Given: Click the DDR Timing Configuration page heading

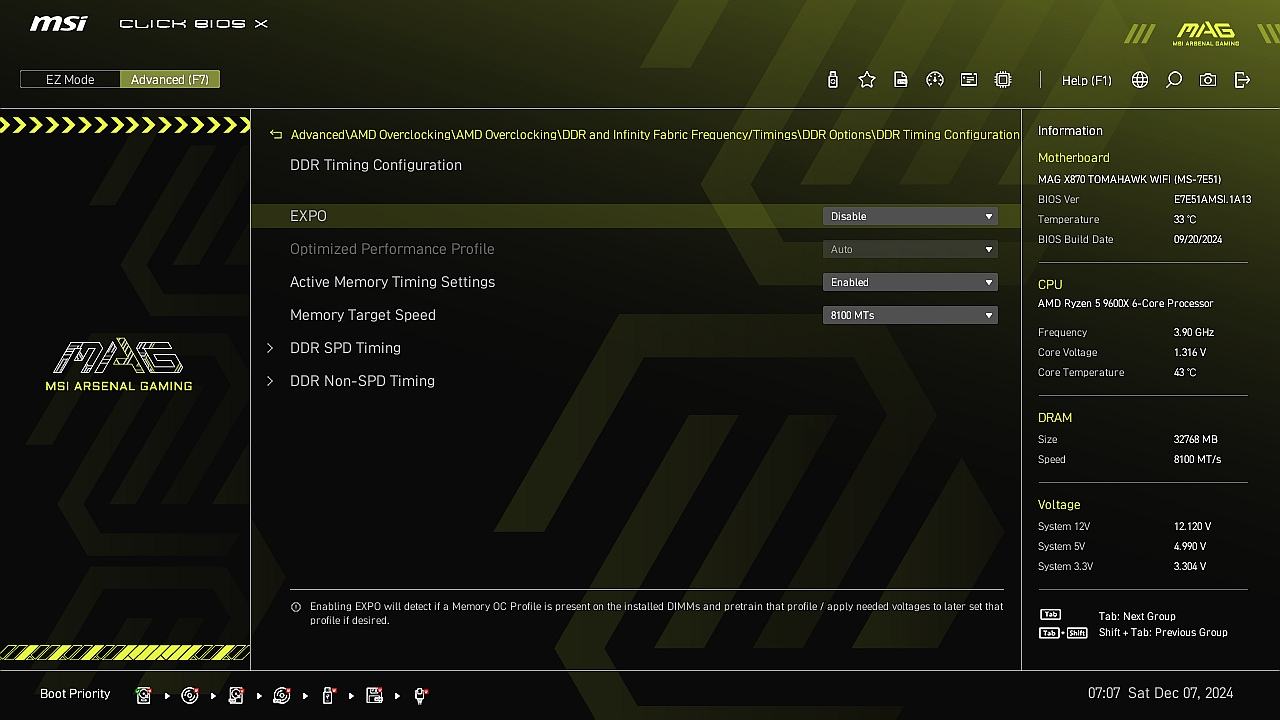Looking at the screenshot, I should coord(376,165).
